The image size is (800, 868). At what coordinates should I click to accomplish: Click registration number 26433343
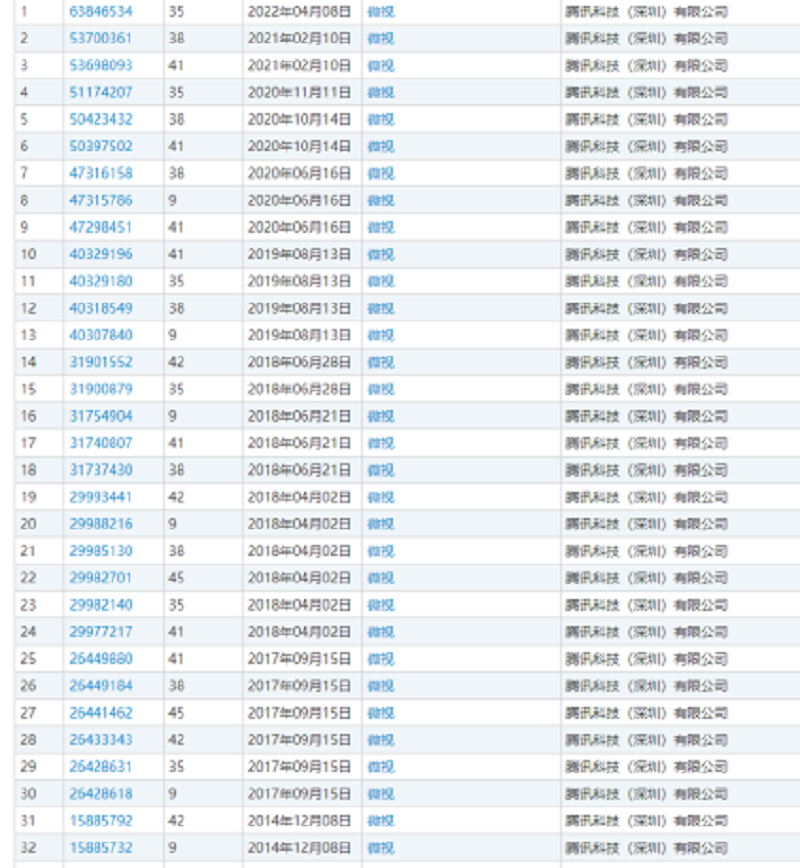(100, 740)
